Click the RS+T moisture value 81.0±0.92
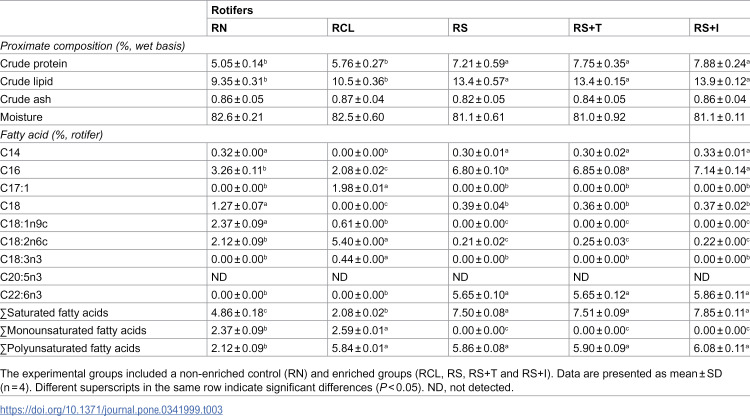750x416 pixels. (x=599, y=117)
